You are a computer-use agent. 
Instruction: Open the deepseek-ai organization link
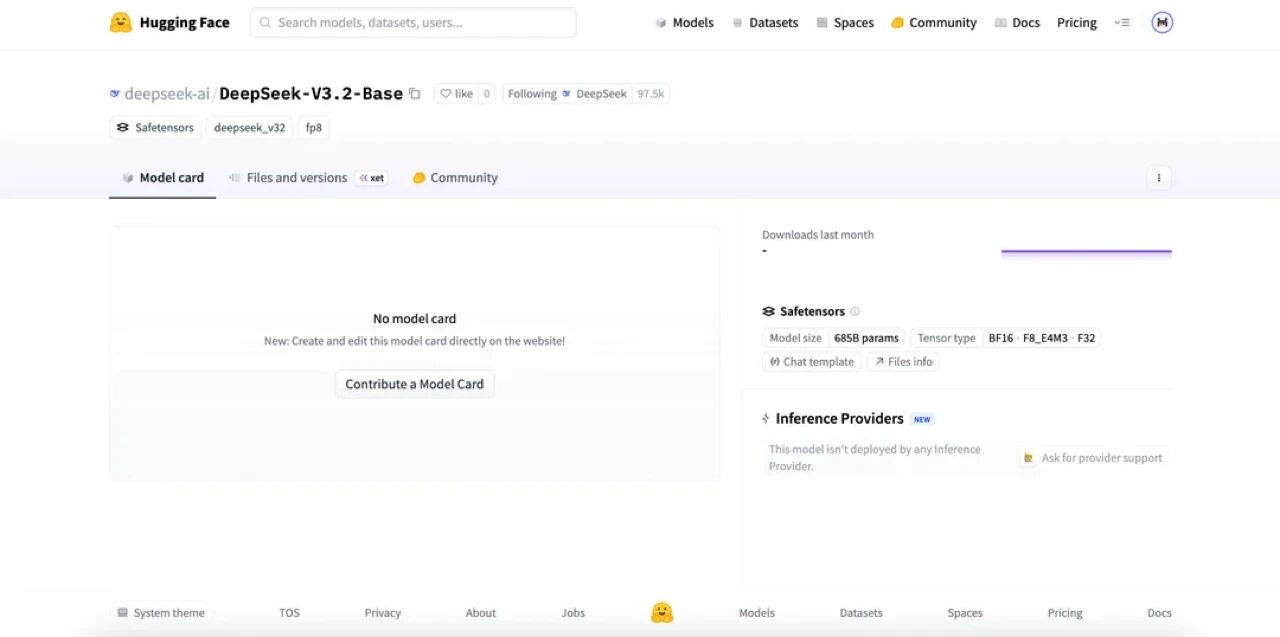click(166, 94)
